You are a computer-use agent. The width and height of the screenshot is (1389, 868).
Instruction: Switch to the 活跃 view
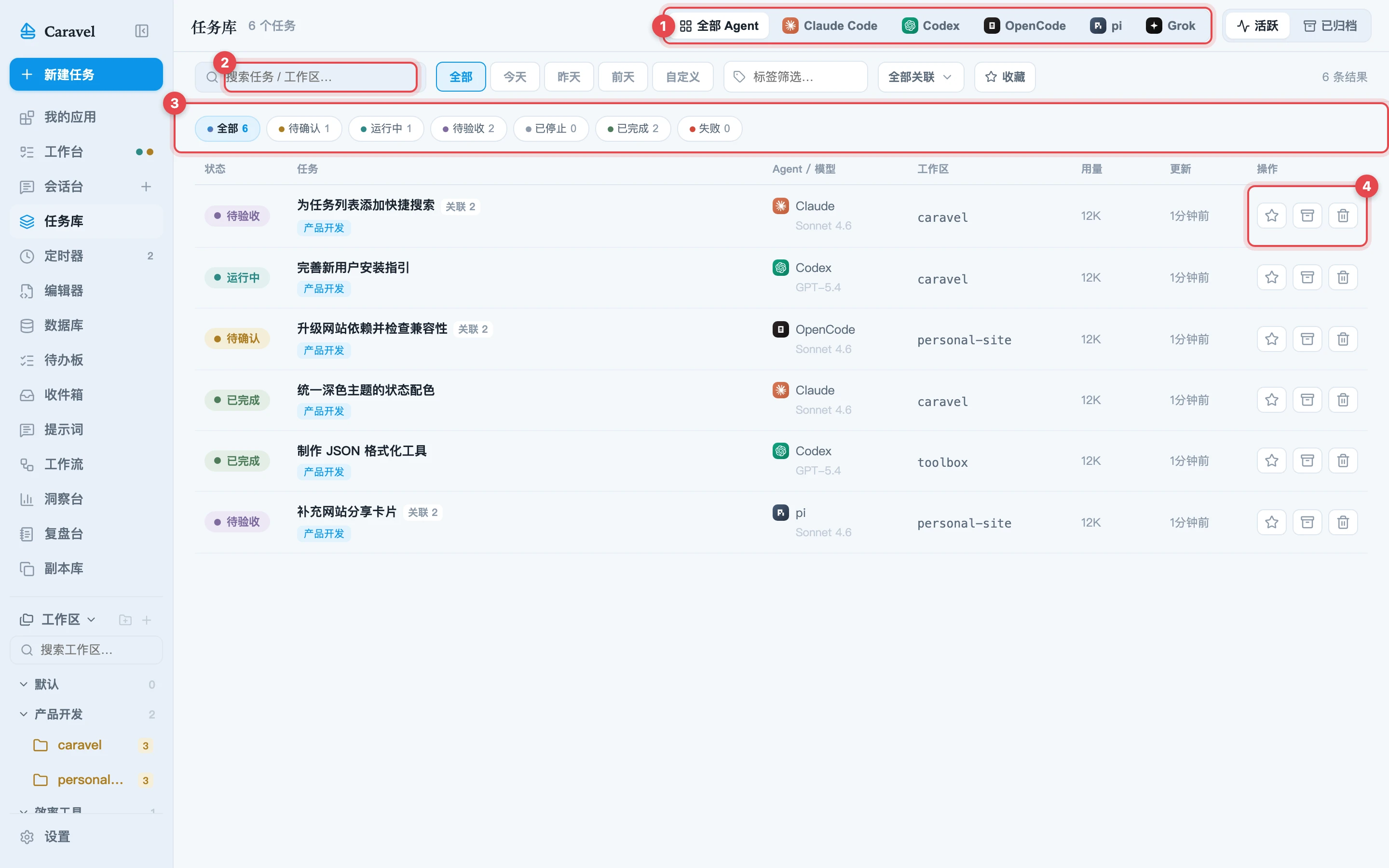(1257, 26)
